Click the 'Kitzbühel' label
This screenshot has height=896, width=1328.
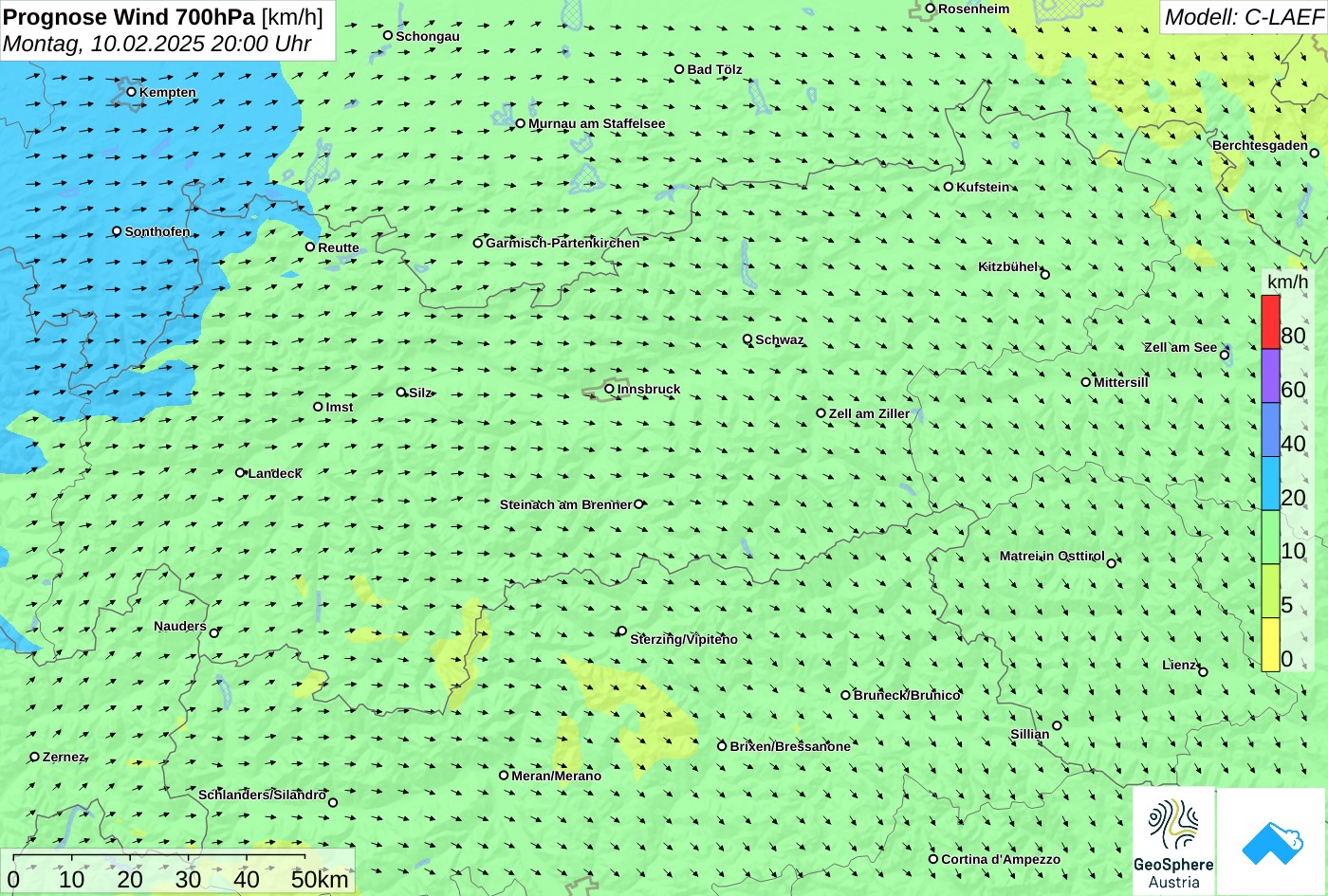point(1008,266)
